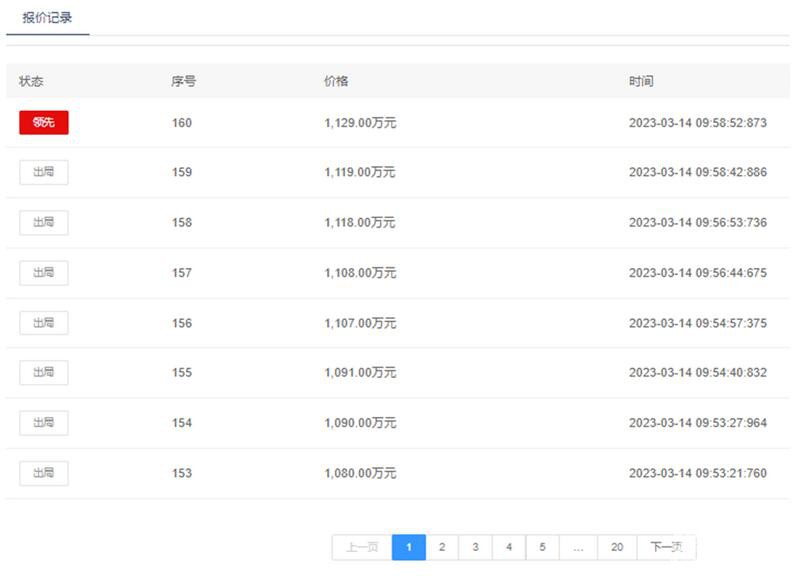This screenshot has height=576, width=804.
Task: Click 出局 badge for bid 155
Action: [x=43, y=373]
